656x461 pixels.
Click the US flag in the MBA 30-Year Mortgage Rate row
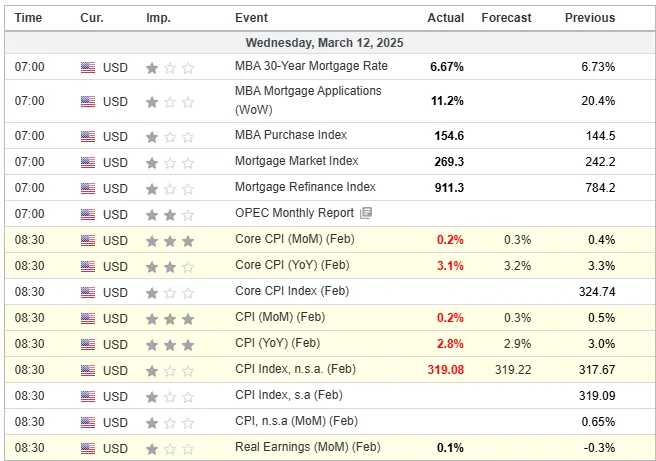pos(88,67)
